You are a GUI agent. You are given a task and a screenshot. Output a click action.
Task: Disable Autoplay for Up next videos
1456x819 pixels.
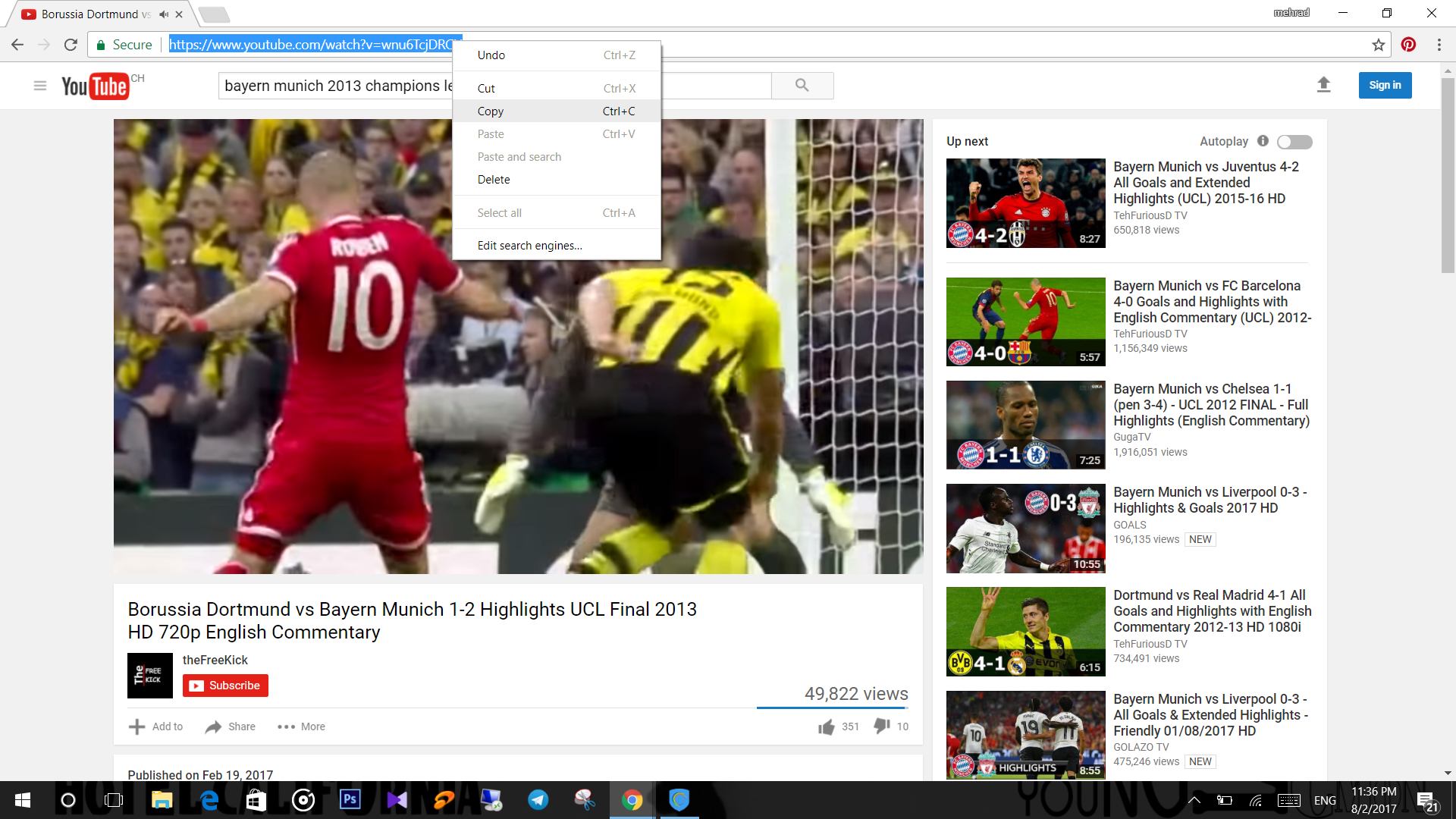pyautogui.click(x=1293, y=141)
